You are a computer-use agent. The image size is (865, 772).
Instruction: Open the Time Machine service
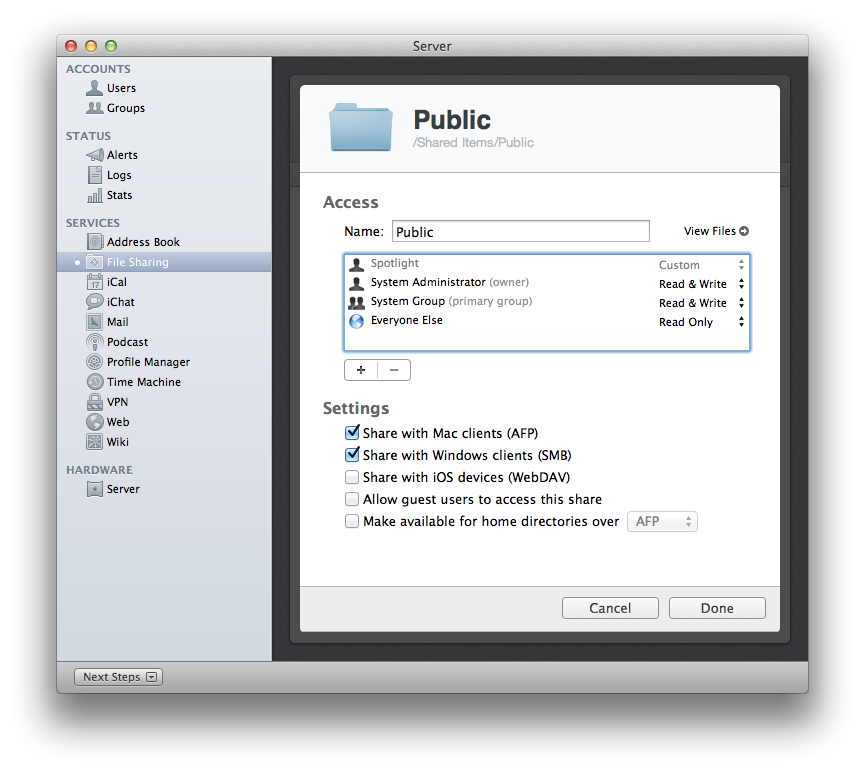coord(164,382)
